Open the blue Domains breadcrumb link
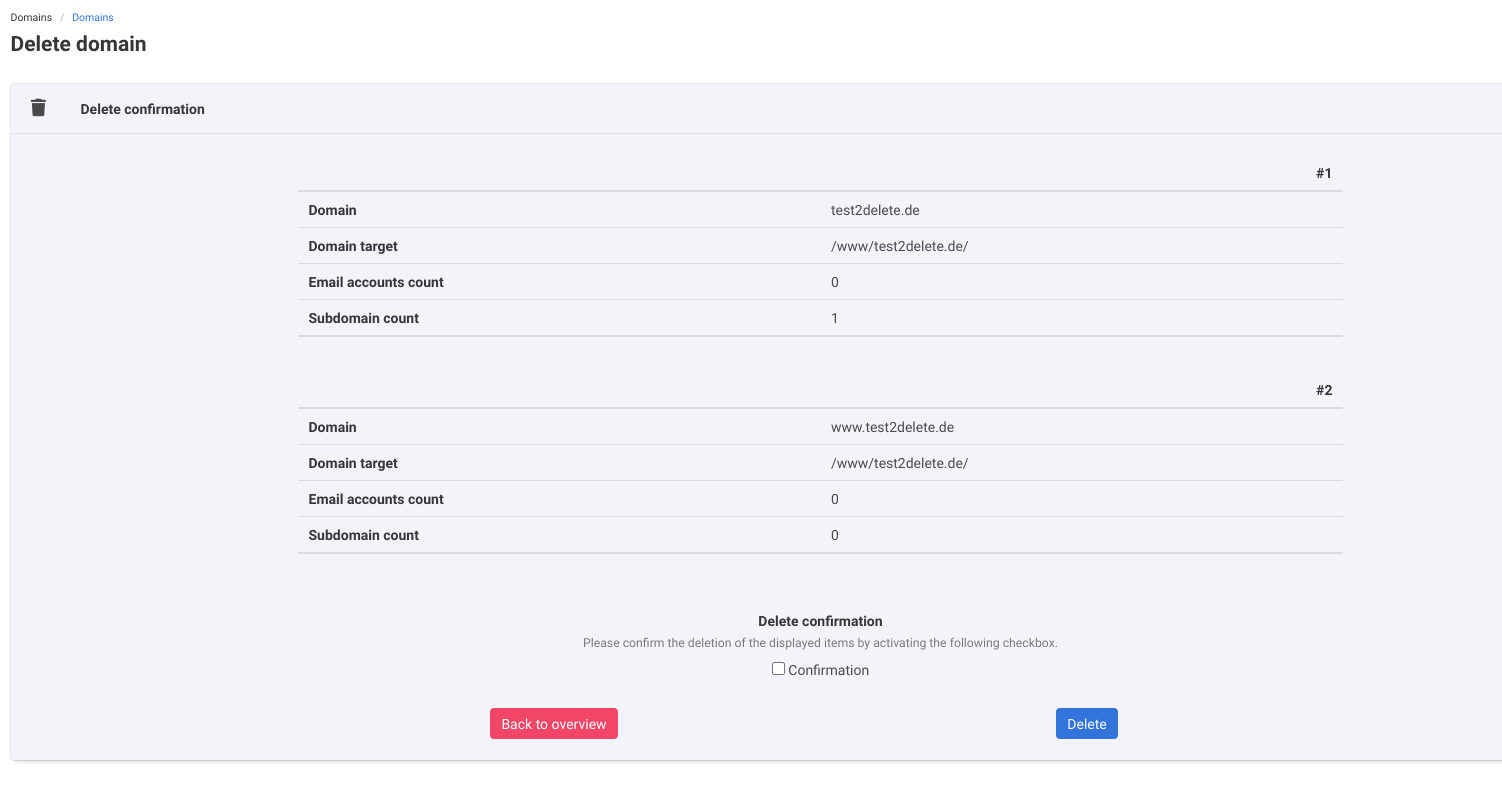 (93, 17)
